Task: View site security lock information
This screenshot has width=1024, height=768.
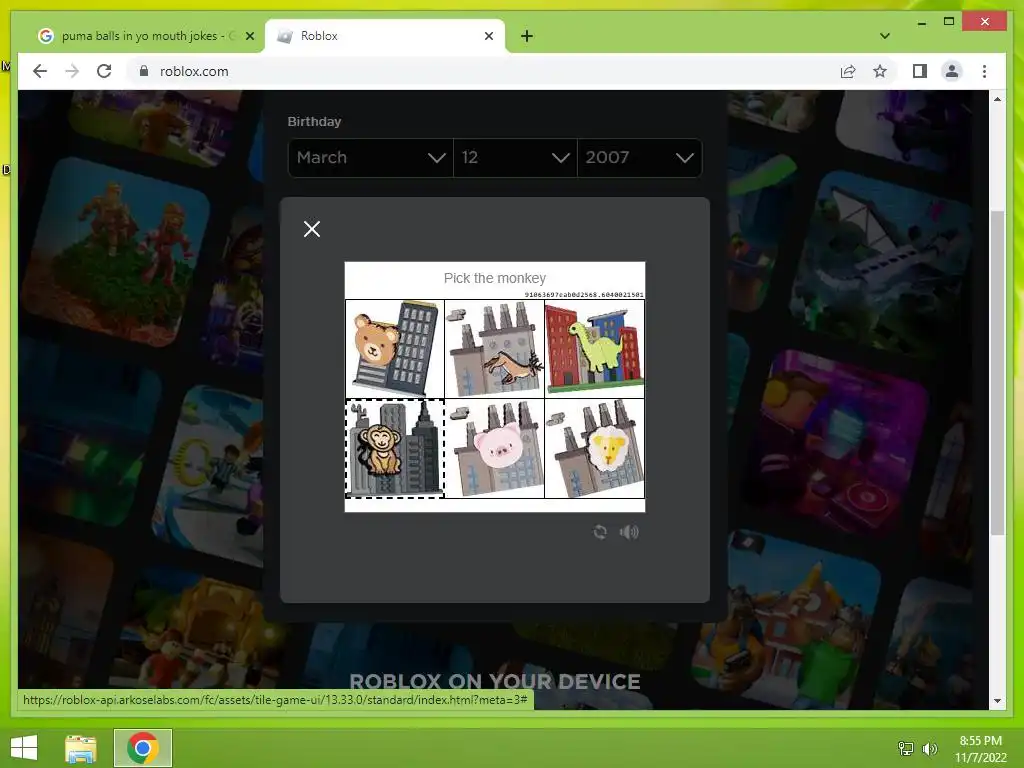Action: coord(144,71)
